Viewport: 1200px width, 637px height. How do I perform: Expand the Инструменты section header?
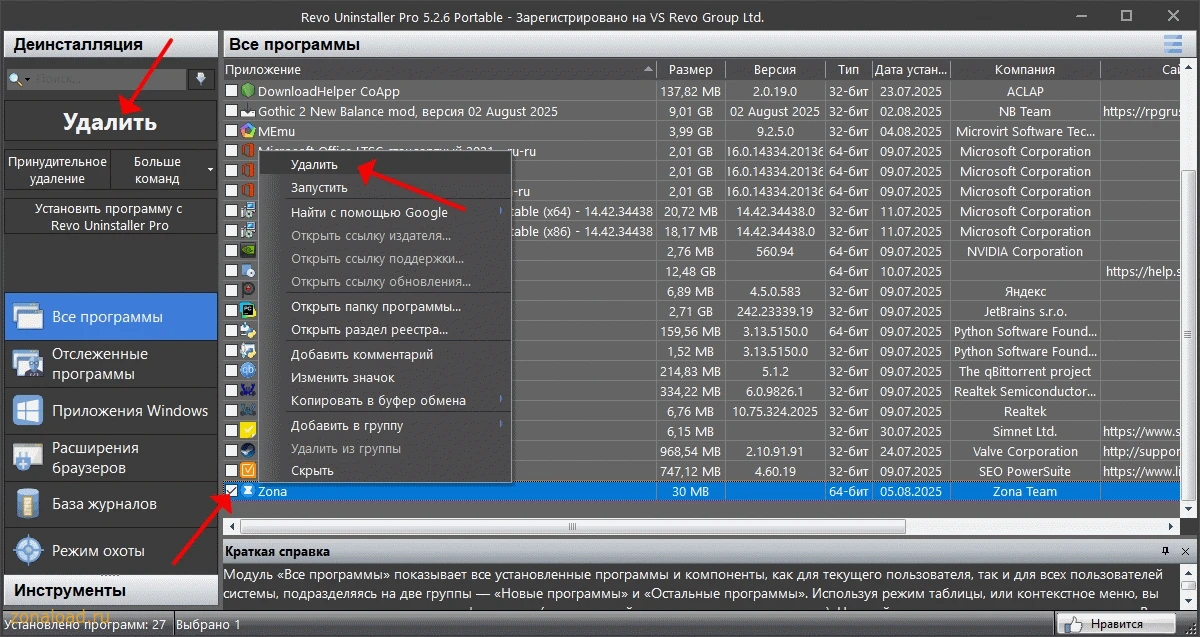click(x=109, y=590)
